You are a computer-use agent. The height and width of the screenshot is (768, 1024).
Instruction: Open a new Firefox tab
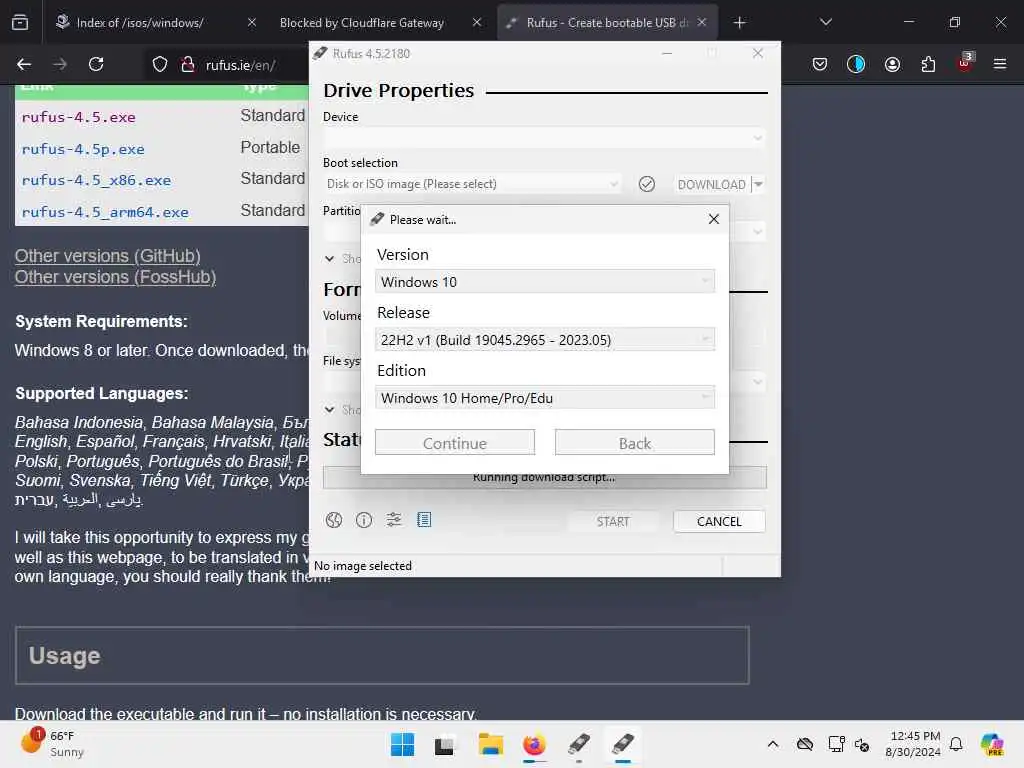click(739, 23)
